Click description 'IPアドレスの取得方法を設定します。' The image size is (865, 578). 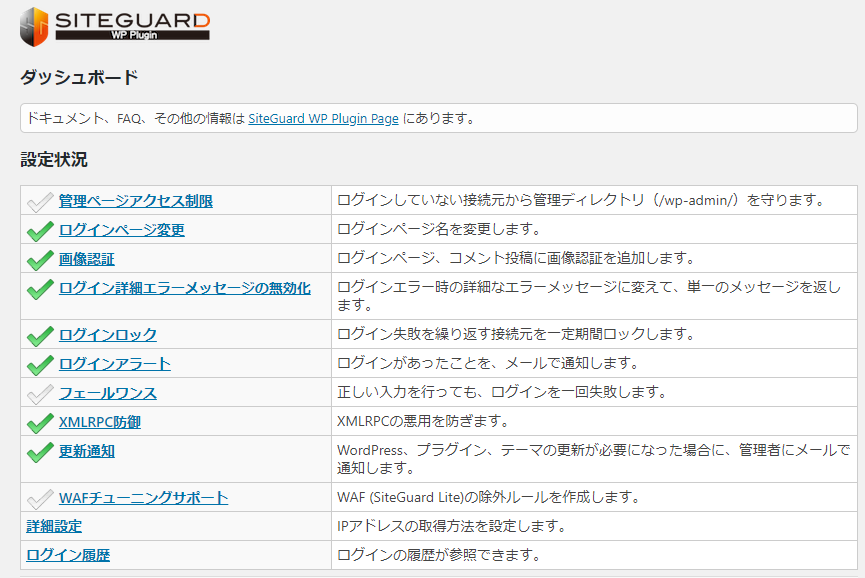[452, 526]
